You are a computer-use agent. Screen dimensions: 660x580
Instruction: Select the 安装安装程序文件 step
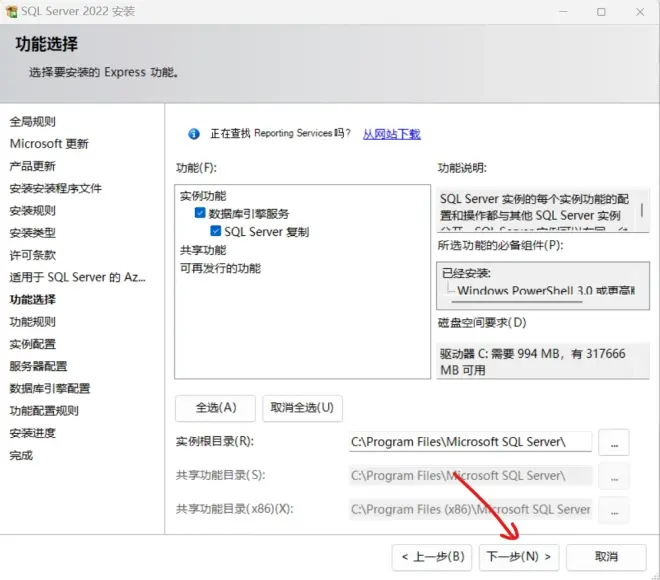(x=56, y=188)
